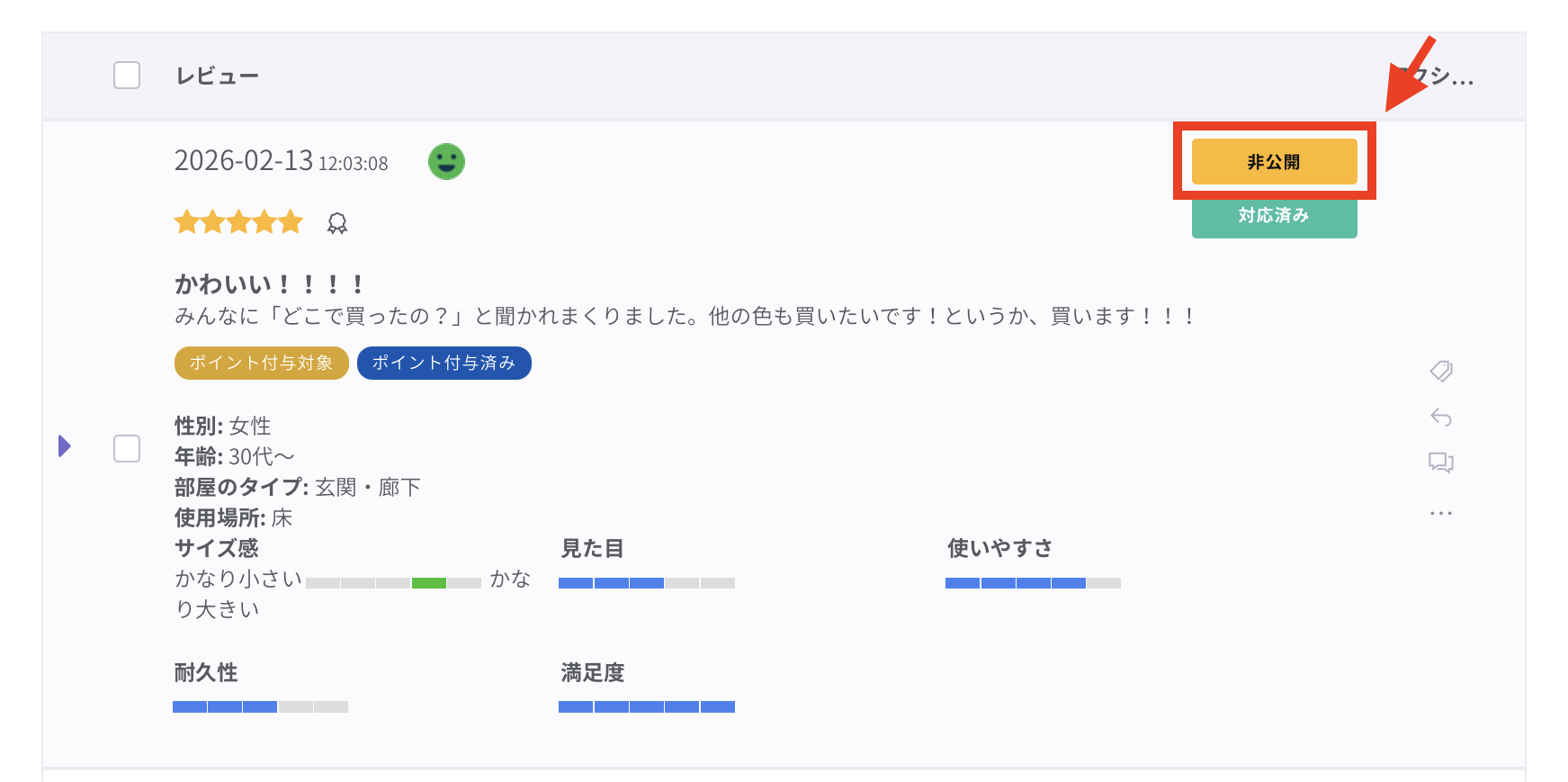Viewport: 1568px width, 782px height.
Task: Click the review title かわいい！！！！
Action: pos(269,284)
